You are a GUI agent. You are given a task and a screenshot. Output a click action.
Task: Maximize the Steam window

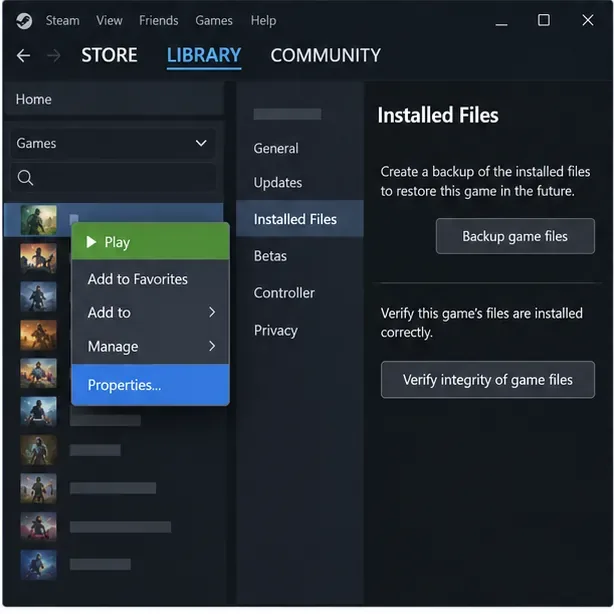click(x=544, y=20)
